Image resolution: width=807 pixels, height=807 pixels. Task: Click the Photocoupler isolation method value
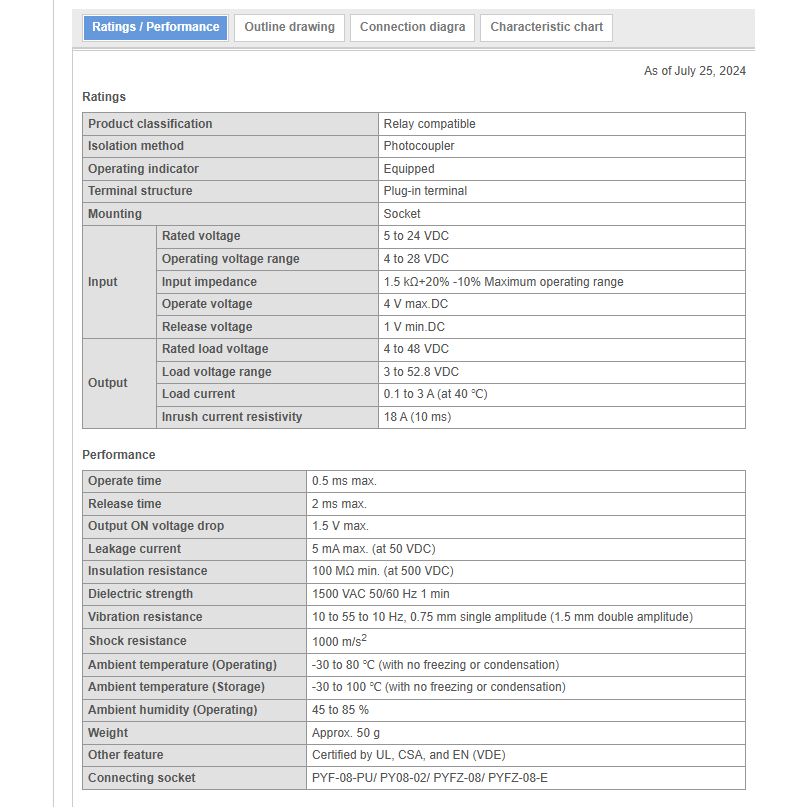click(x=418, y=146)
